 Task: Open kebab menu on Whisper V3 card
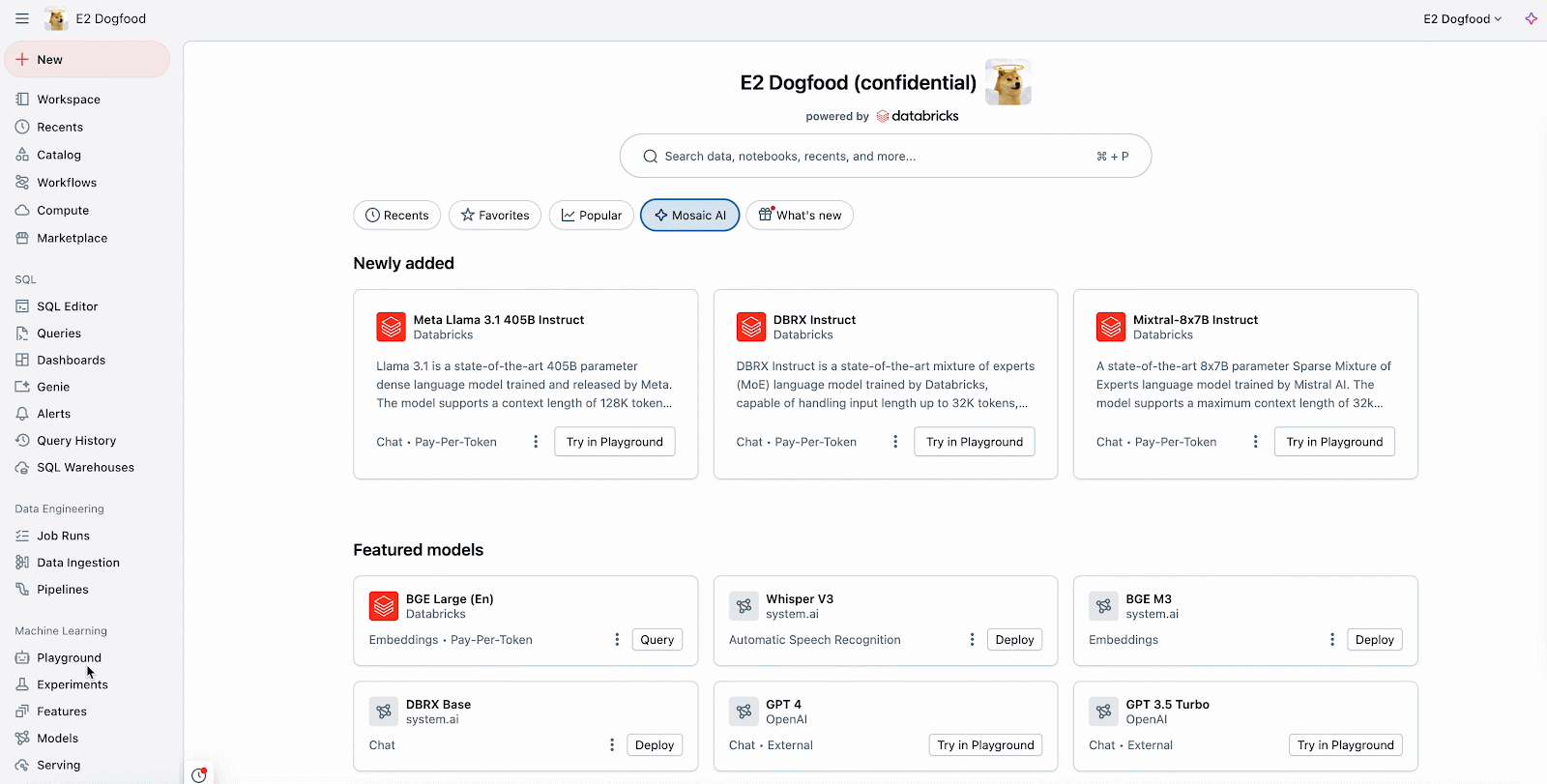[972, 640]
